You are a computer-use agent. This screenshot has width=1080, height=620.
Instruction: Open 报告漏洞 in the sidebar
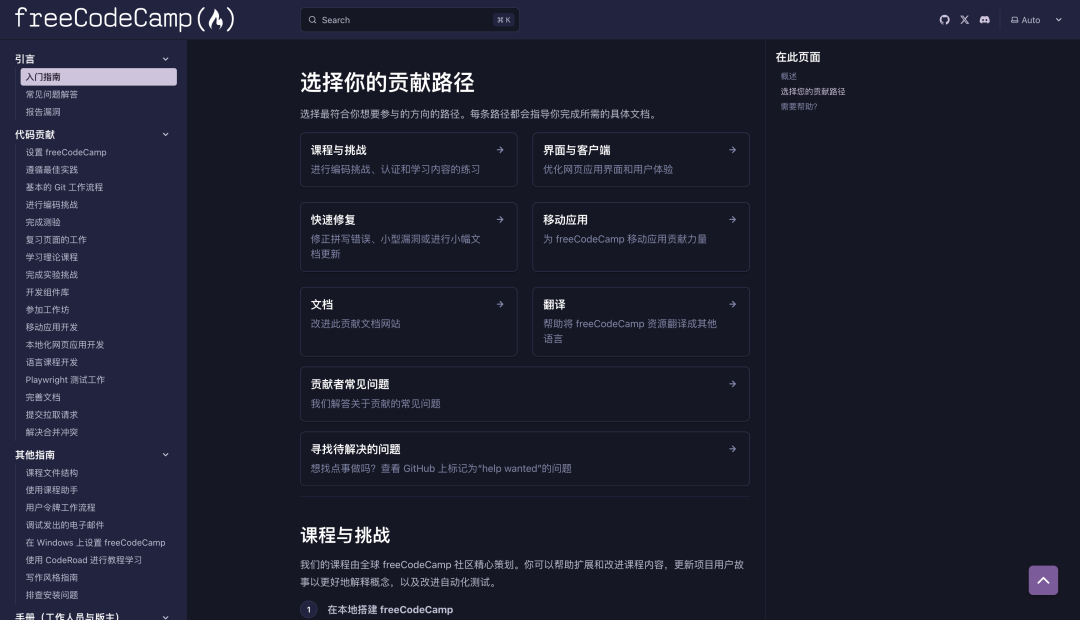coord(43,112)
